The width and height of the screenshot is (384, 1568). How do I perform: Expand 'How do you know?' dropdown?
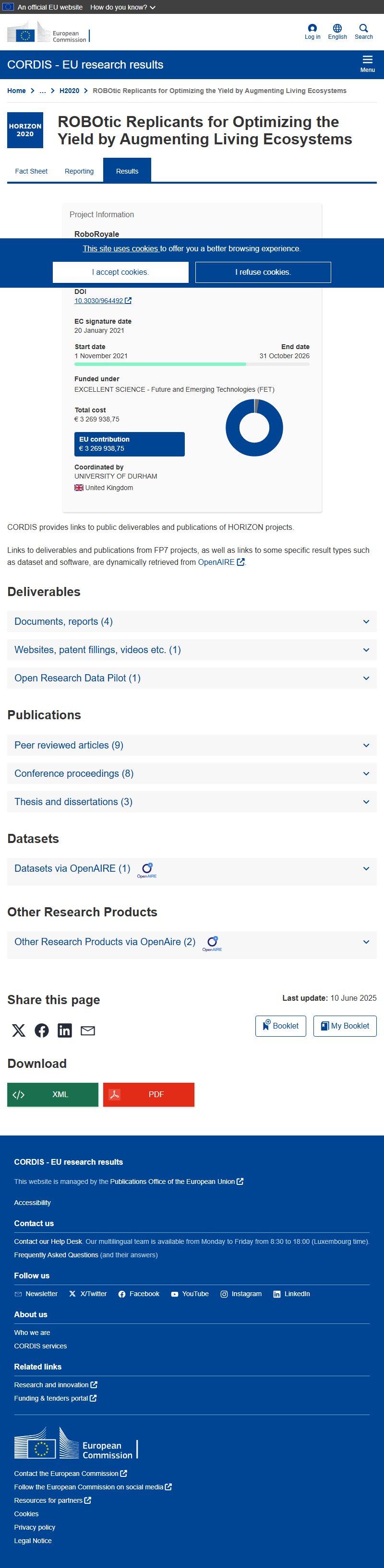[x=122, y=7]
